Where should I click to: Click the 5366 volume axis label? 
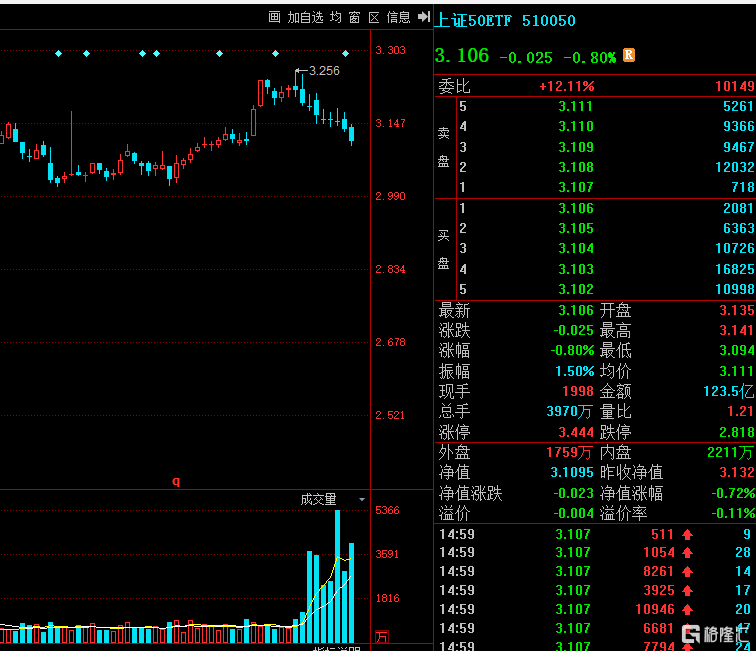pos(387,510)
